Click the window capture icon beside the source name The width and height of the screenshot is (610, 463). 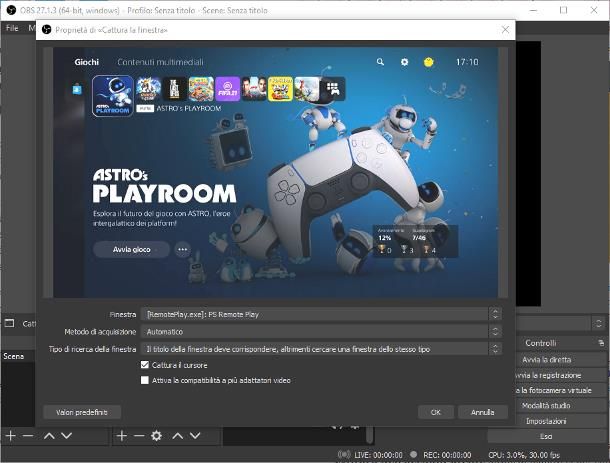(9, 323)
